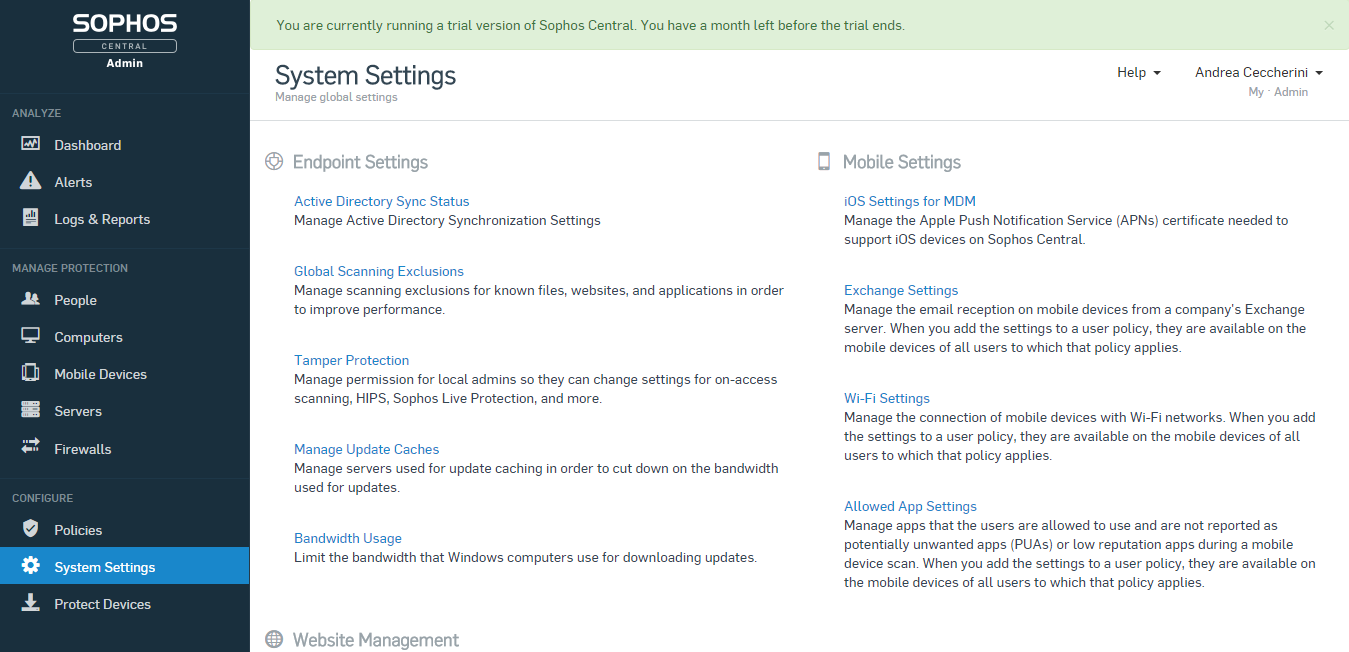
Task: Click the System Settings gear icon
Action: (30, 566)
